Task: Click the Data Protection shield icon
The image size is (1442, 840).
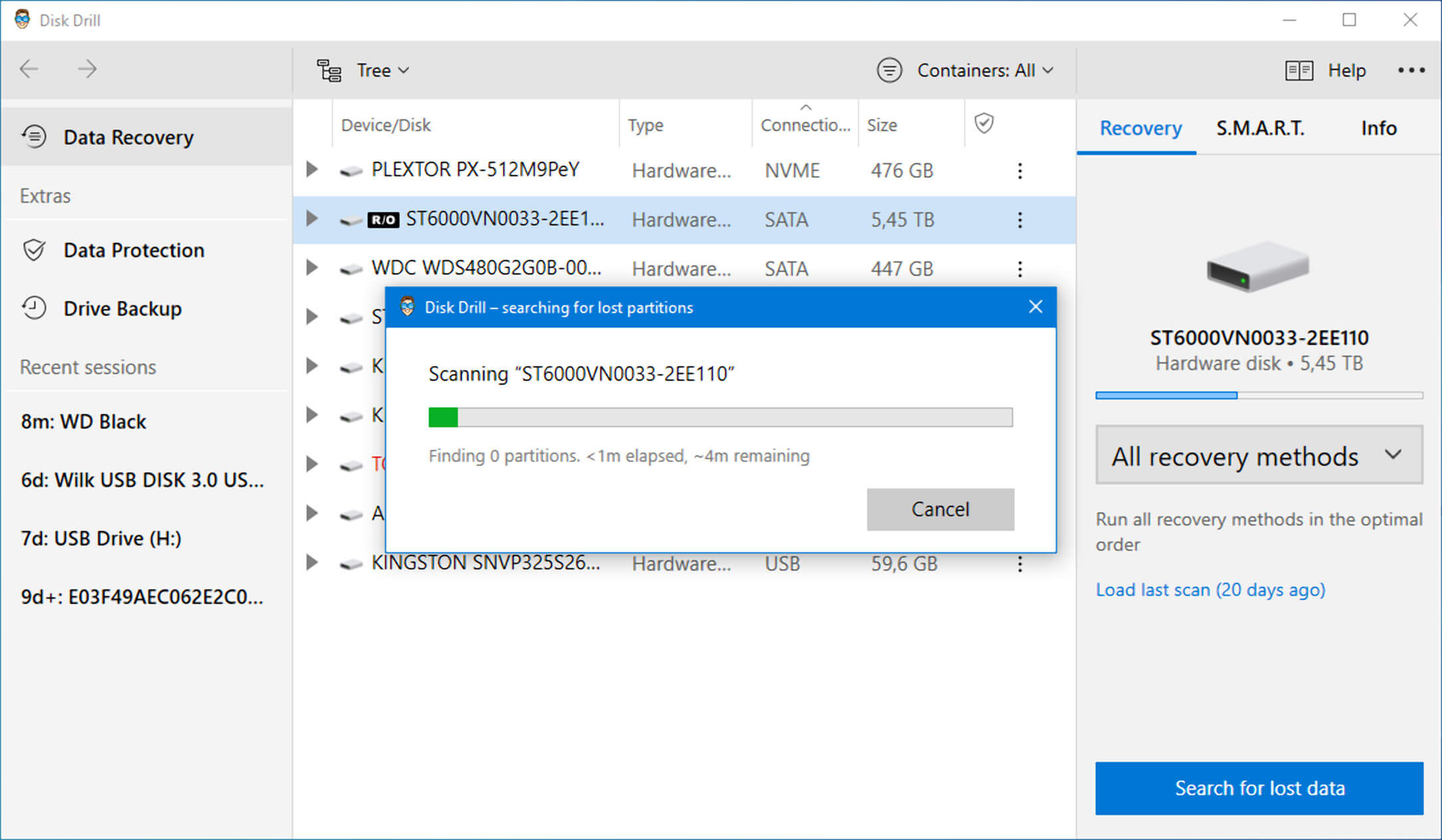Action: 34,250
